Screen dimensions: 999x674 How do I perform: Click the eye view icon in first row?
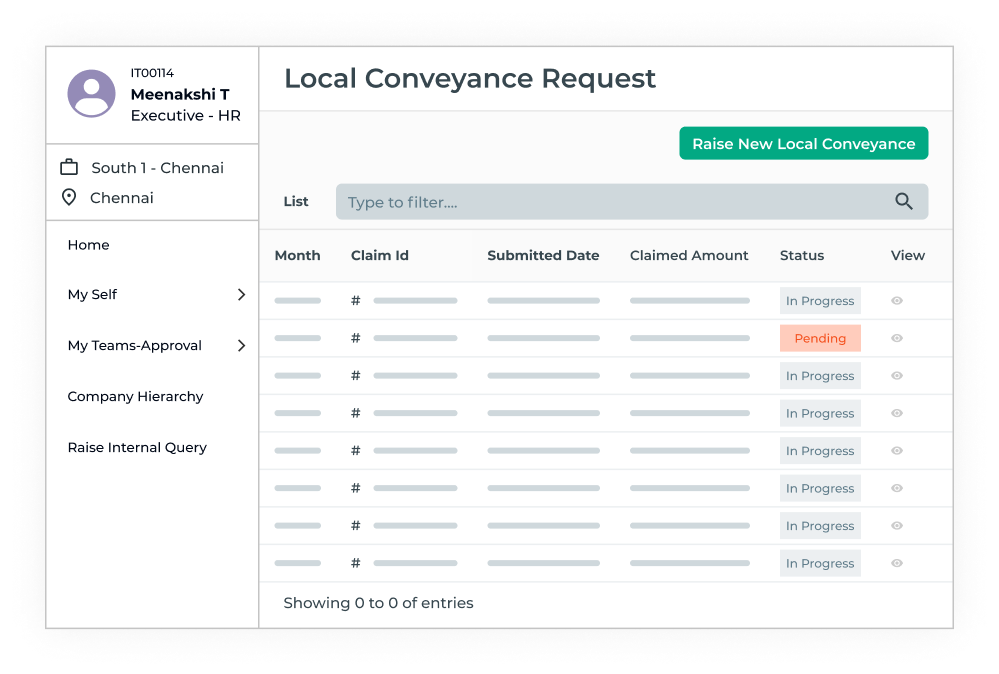(897, 301)
